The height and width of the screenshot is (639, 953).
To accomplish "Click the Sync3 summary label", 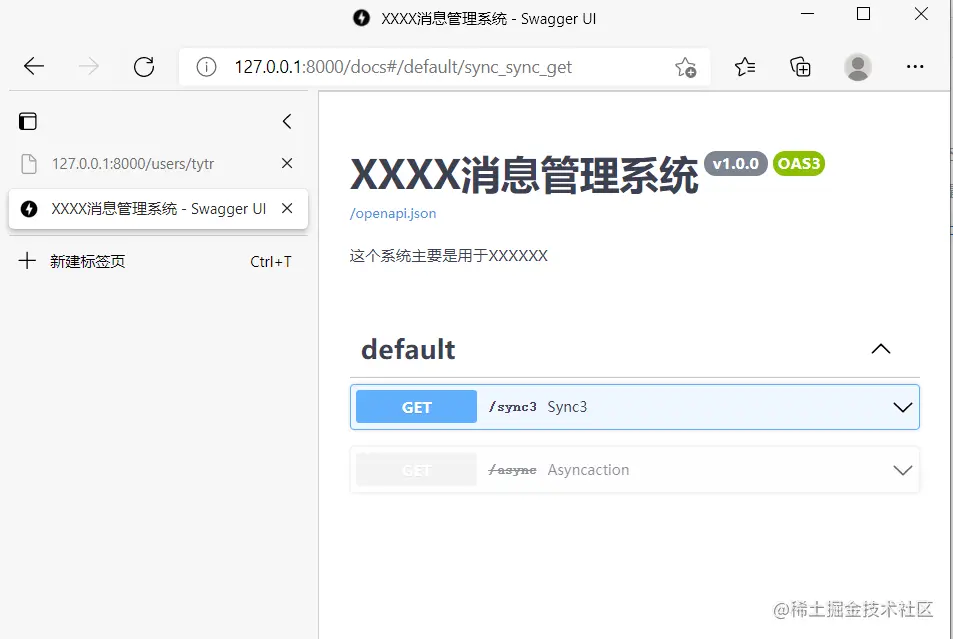I will click(567, 407).
